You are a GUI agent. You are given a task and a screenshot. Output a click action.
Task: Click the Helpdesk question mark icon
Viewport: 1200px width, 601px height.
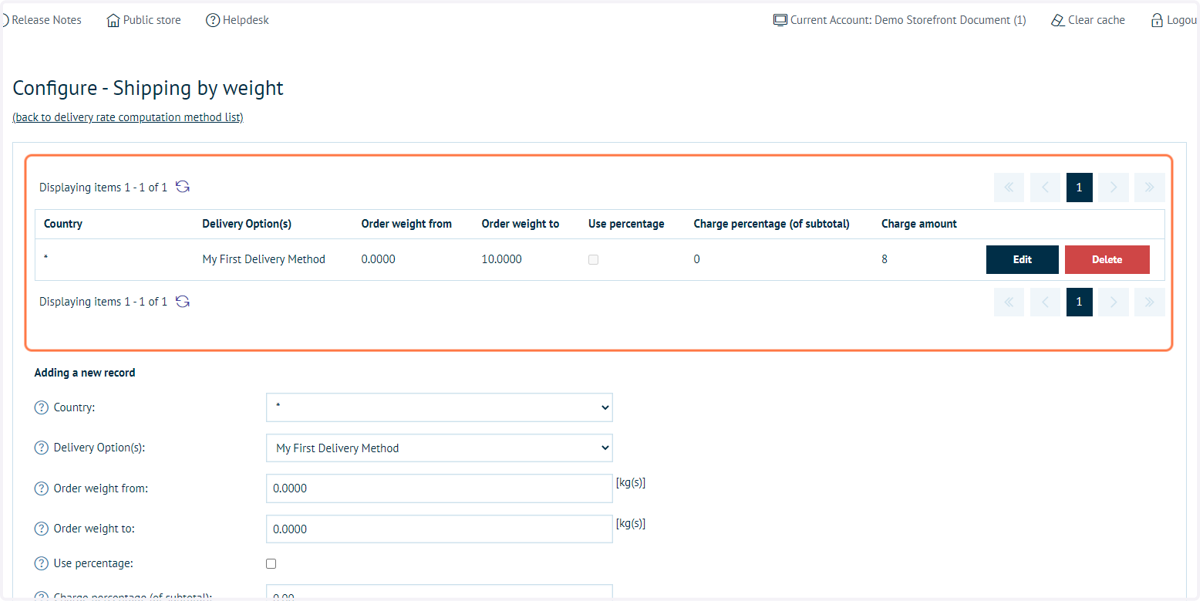pyautogui.click(x=213, y=20)
